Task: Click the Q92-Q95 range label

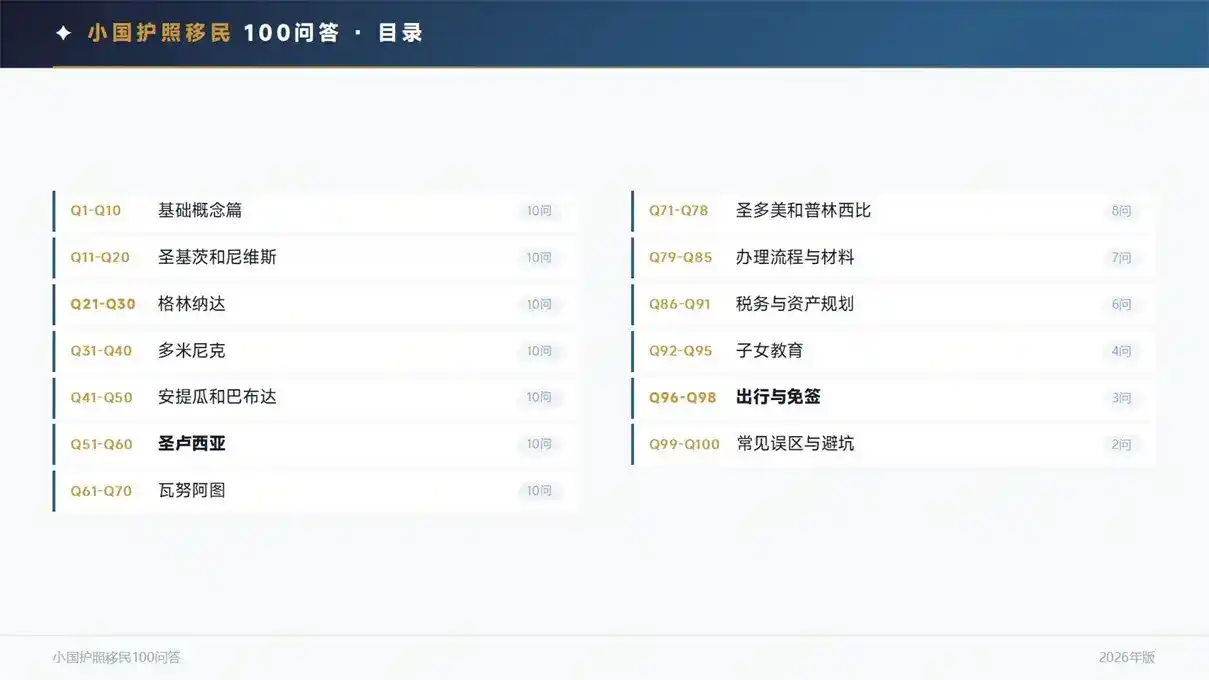Action: (x=681, y=351)
